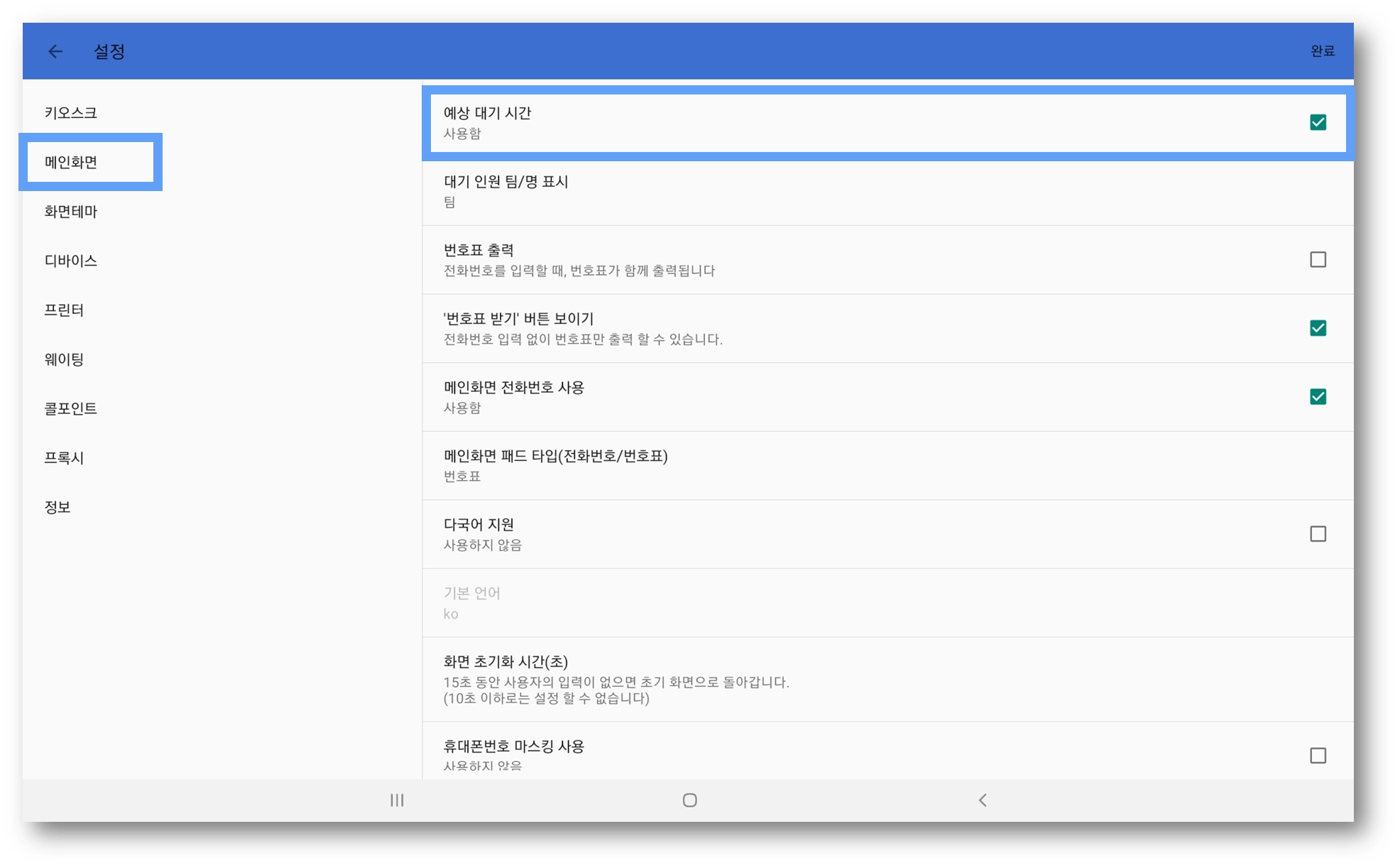
Task: Tap the back arrow in the header
Action: [x=55, y=51]
